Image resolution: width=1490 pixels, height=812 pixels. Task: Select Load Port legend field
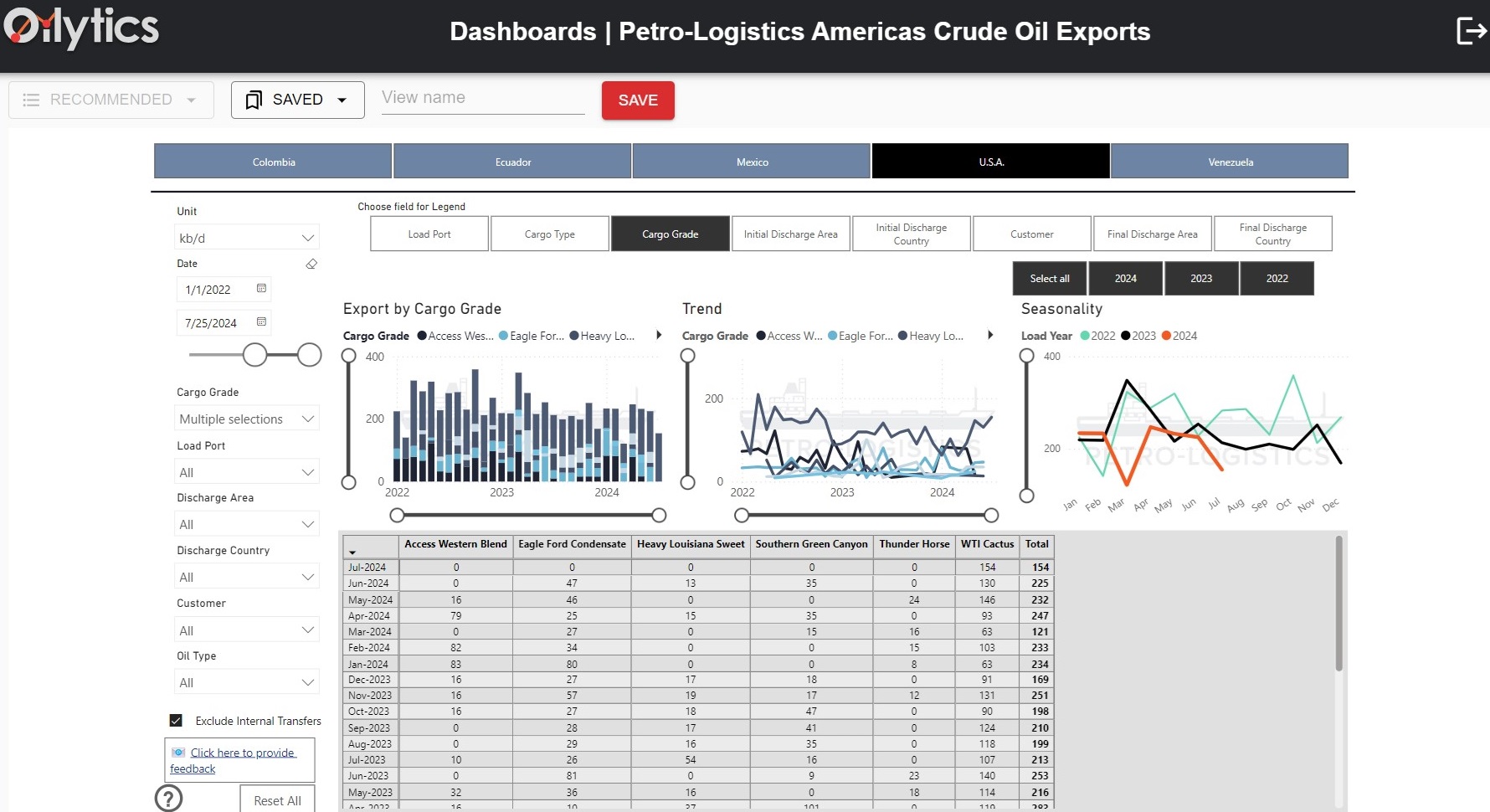[429, 234]
